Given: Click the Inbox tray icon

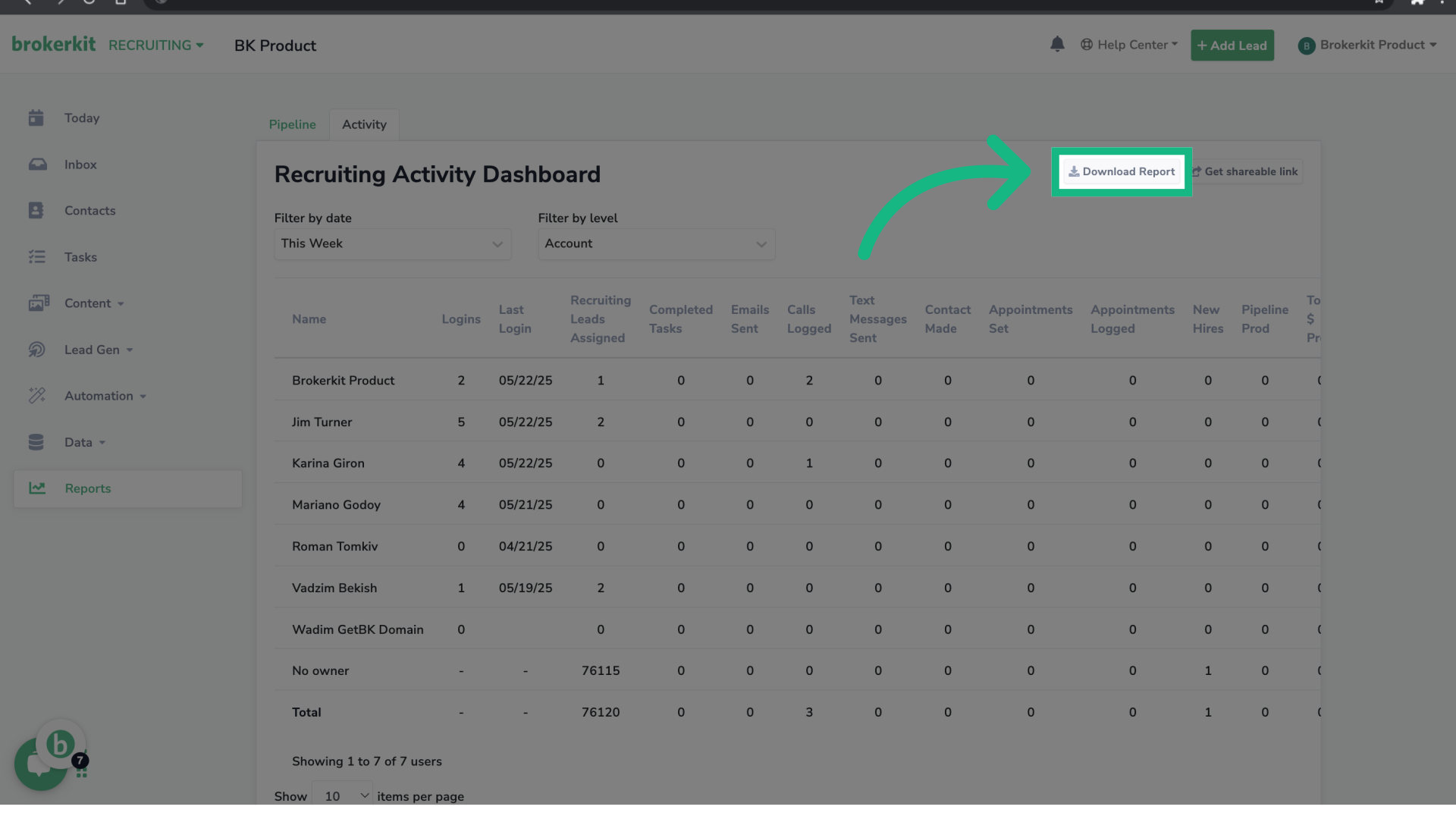Looking at the screenshot, I should click(37, 165).
